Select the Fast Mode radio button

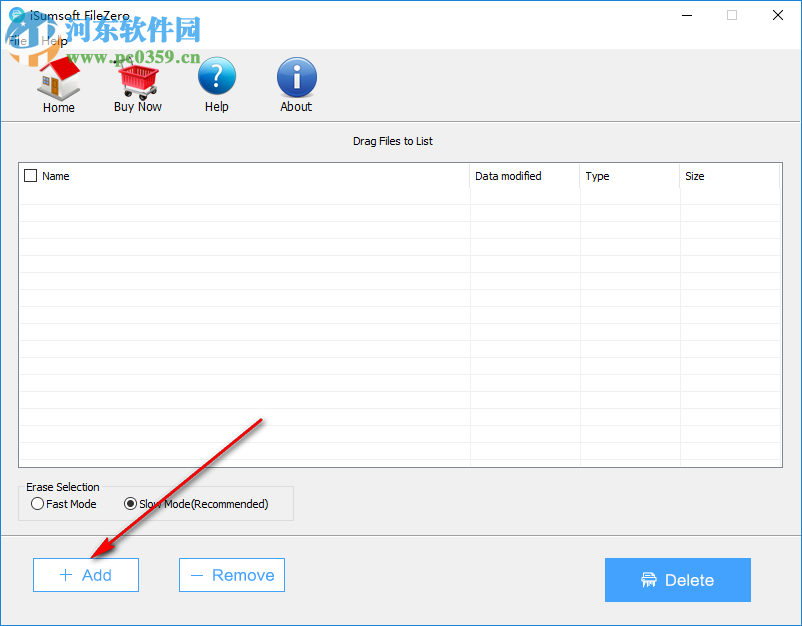[x=37, y=503]
